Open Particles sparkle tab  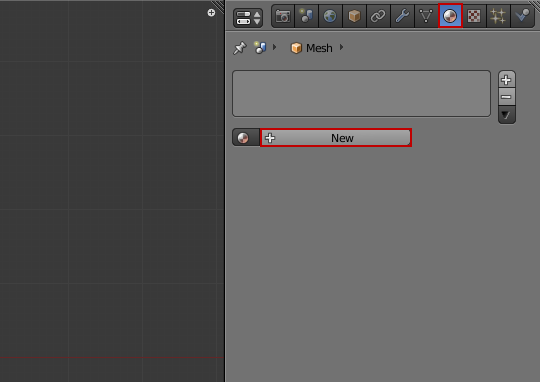coord(498,16)
